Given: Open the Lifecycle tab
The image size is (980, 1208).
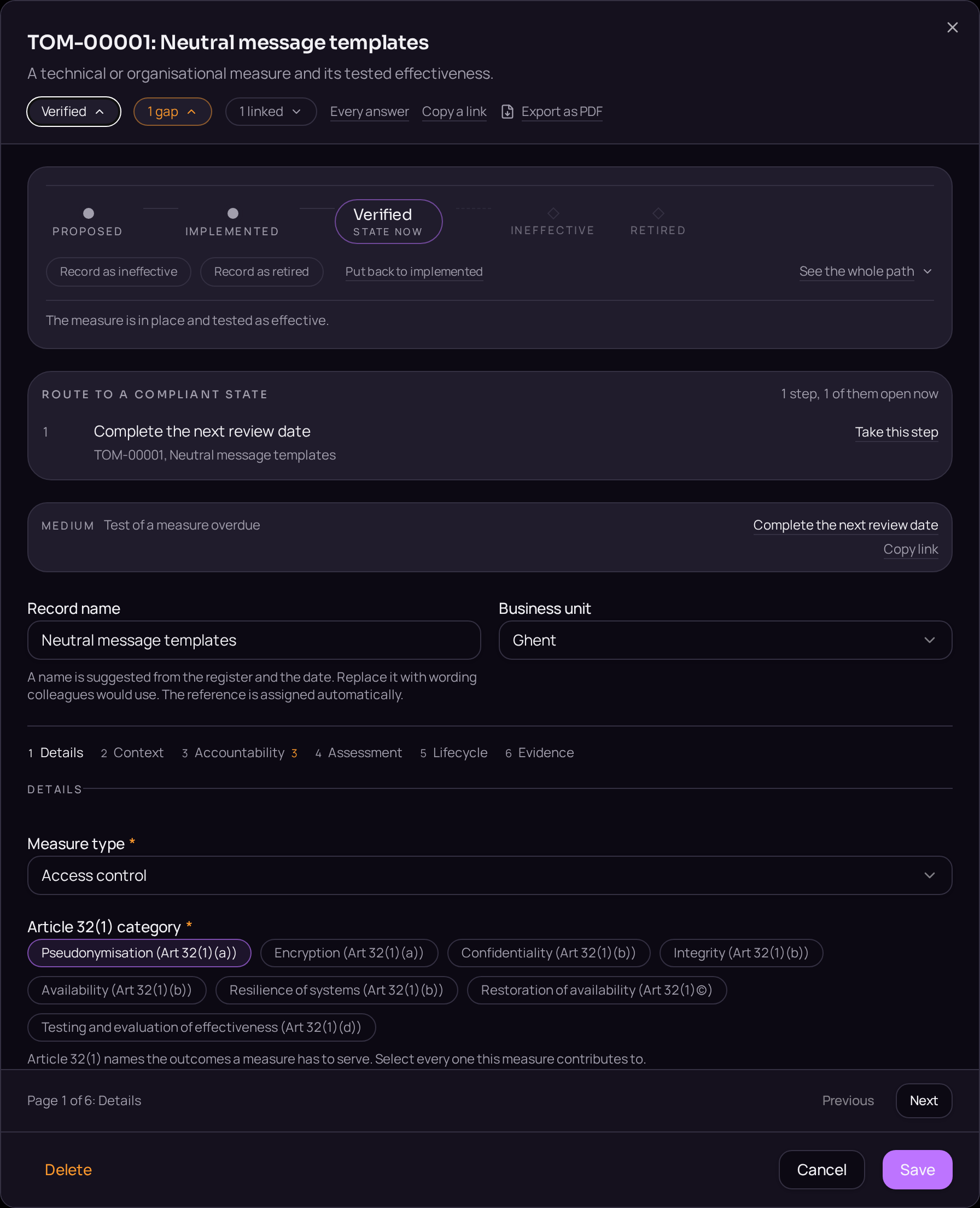Looking at the screenshot, I should [454, 753].
